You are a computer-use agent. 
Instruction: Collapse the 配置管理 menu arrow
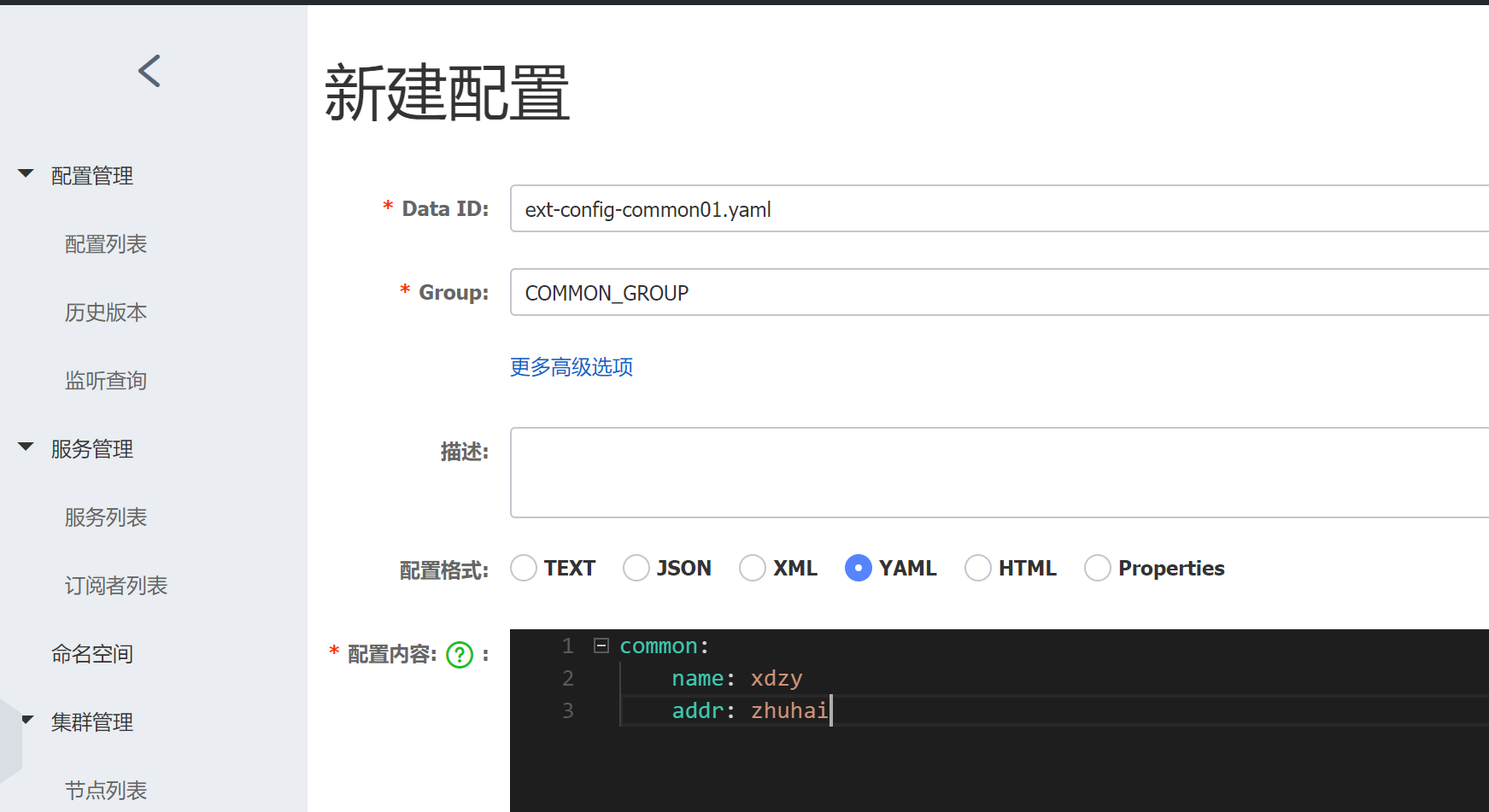click(26, 174)
